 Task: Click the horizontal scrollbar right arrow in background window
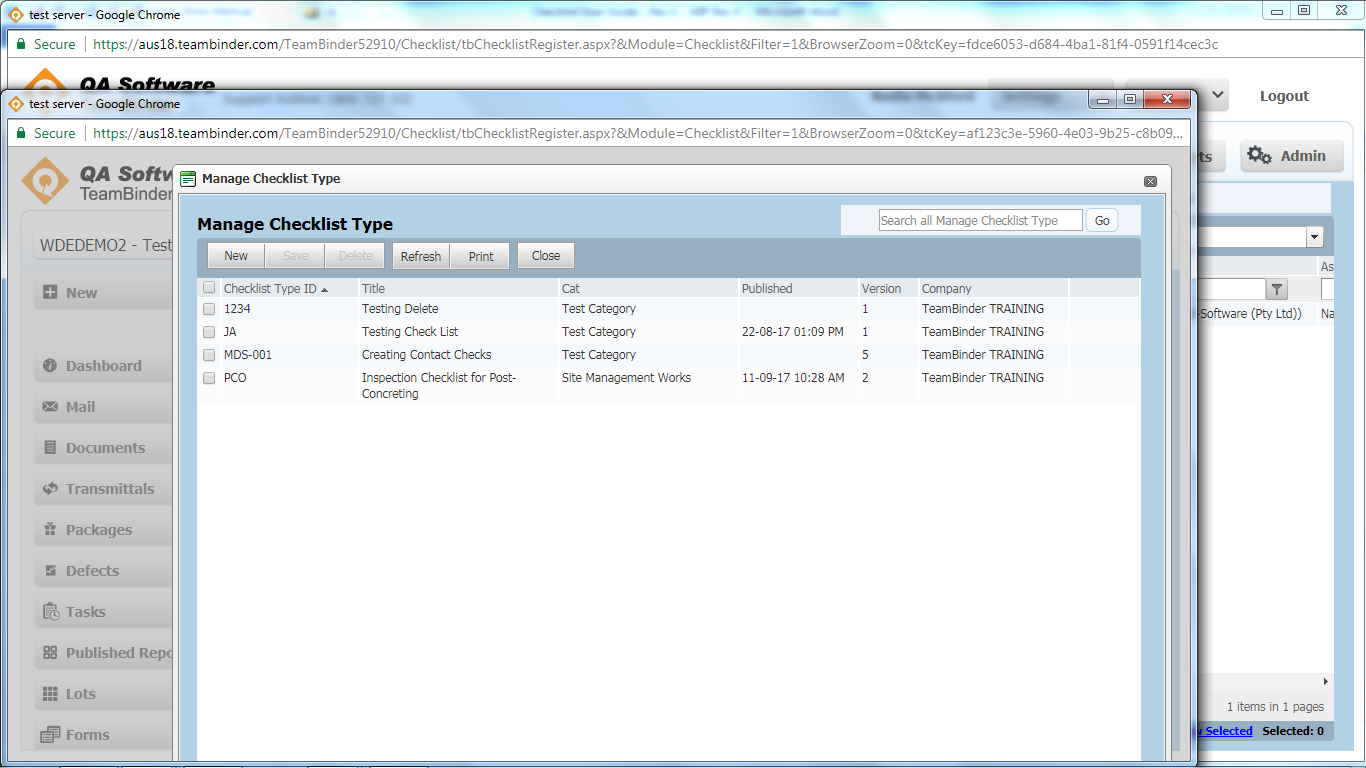point(1326,682)
